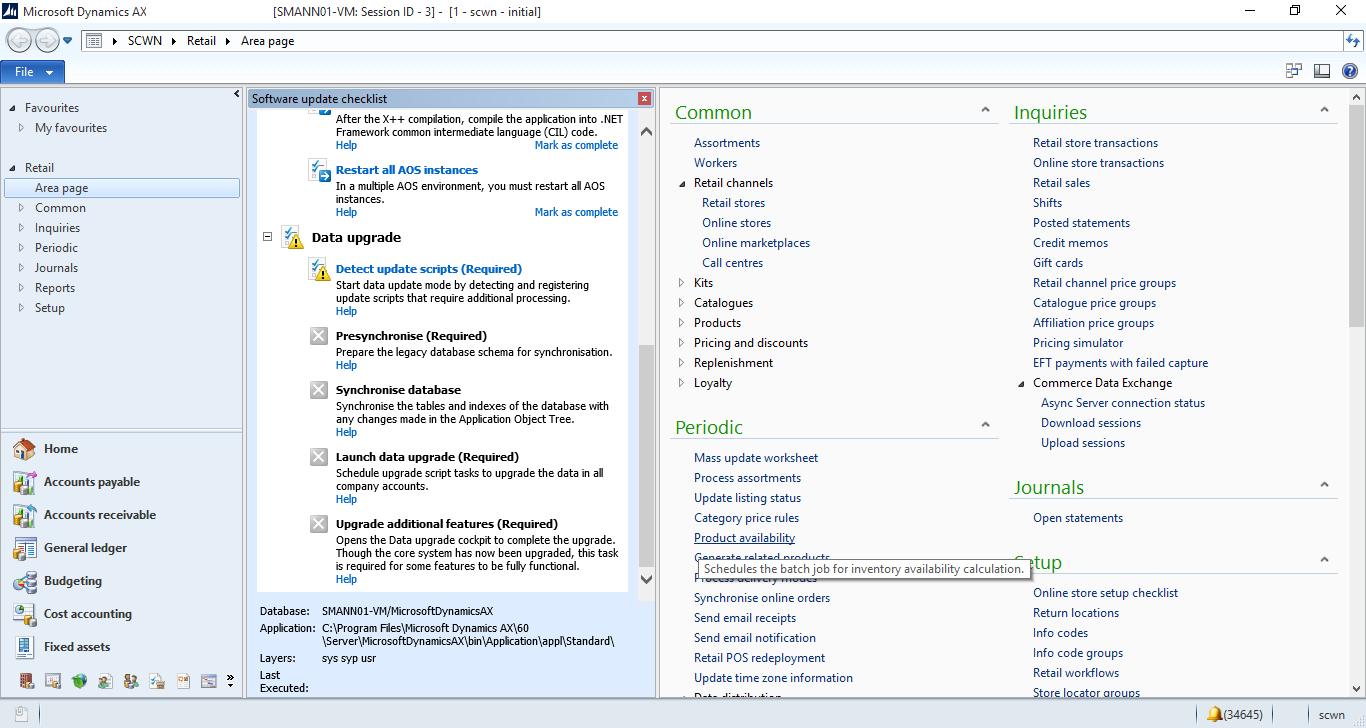The height and width of the screenshot is (728, 1366).
Task: Expand the Common node in the navigation pane
Action: click(x=22, y=208)
